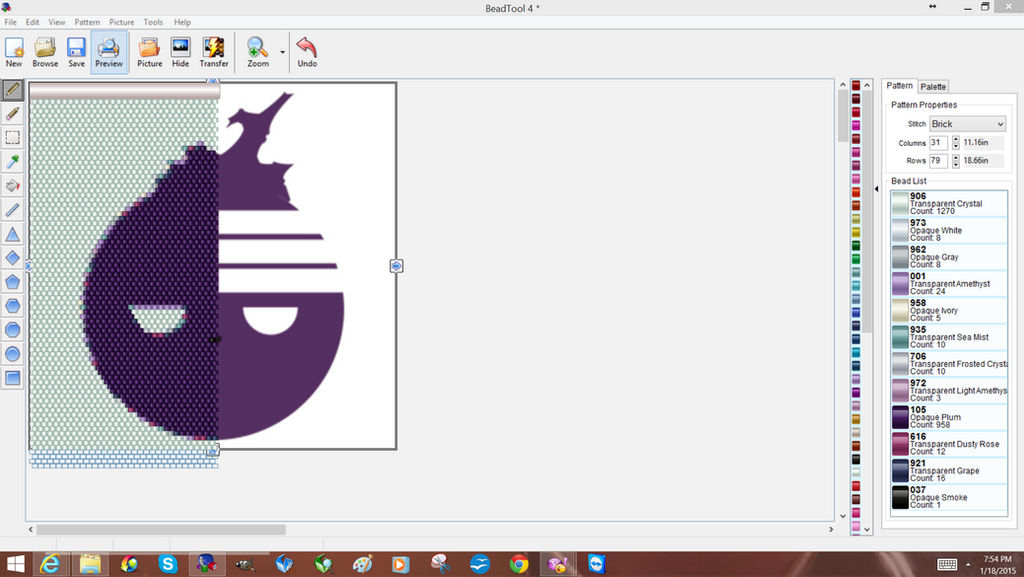Viewport: 1024px width, 577px height.
Task: Hide the background picture
Action: click(180, 52)
